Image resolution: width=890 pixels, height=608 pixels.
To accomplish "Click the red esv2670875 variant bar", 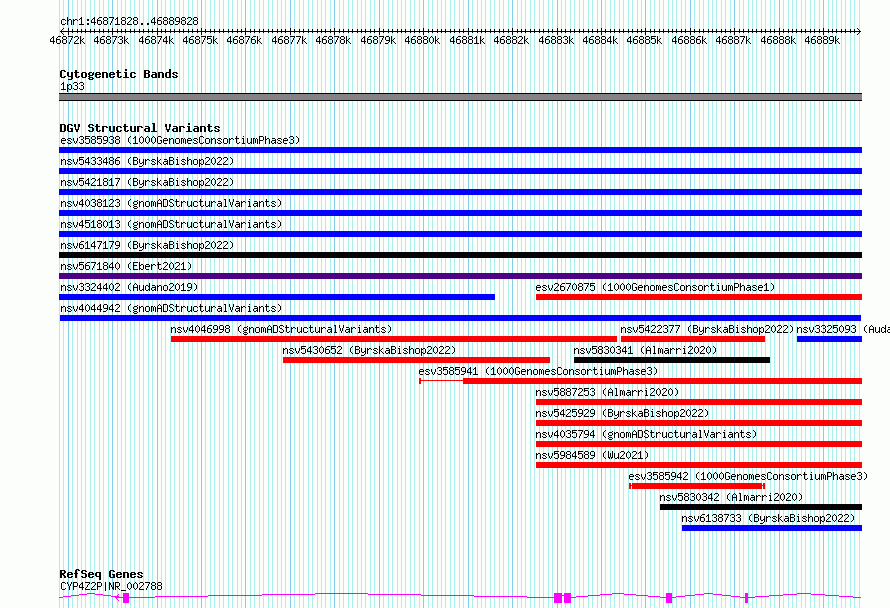I will (x=699, y=297).
